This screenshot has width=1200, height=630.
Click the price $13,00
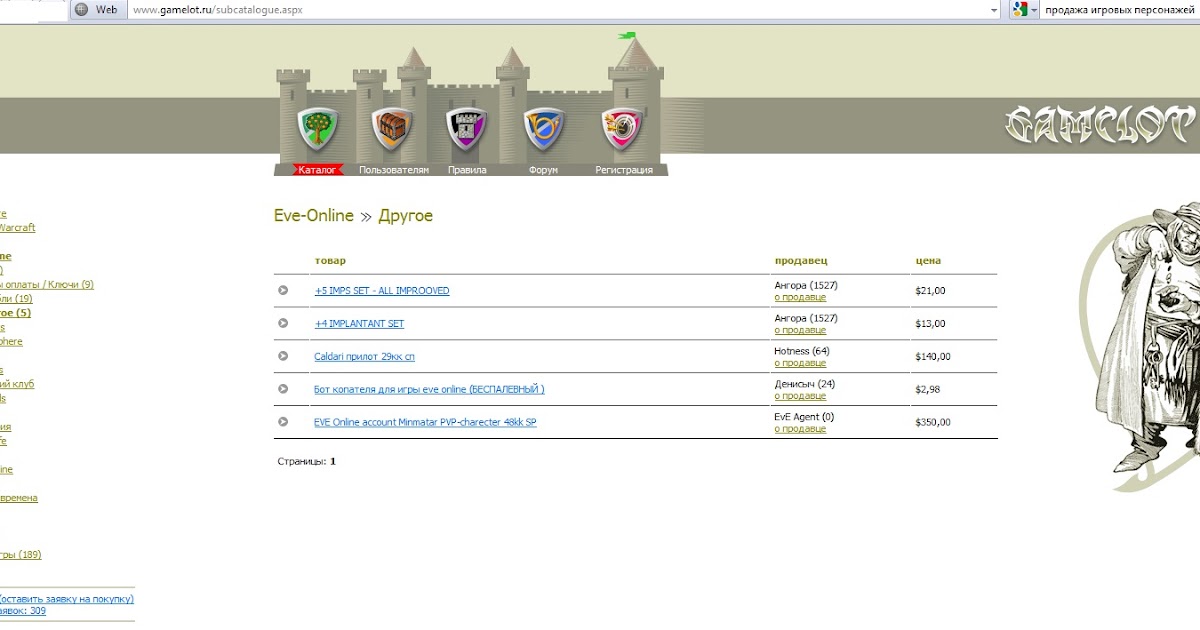(x=930, y=324)
